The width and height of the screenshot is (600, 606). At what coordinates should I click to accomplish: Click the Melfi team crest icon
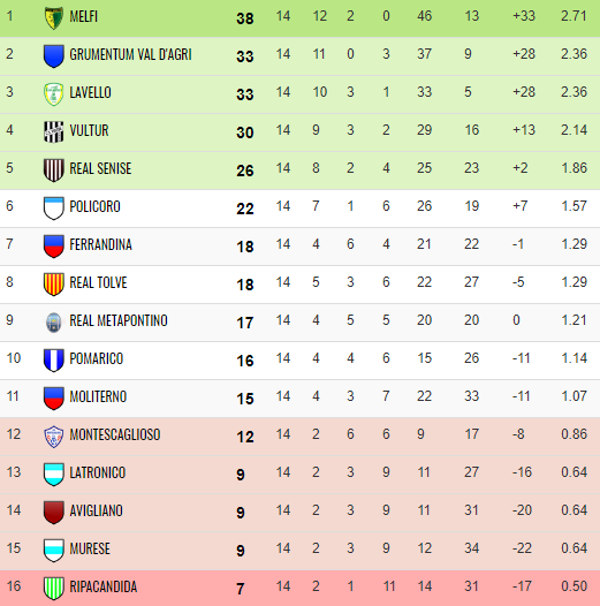pyautogui.click(x=54, y=18)
